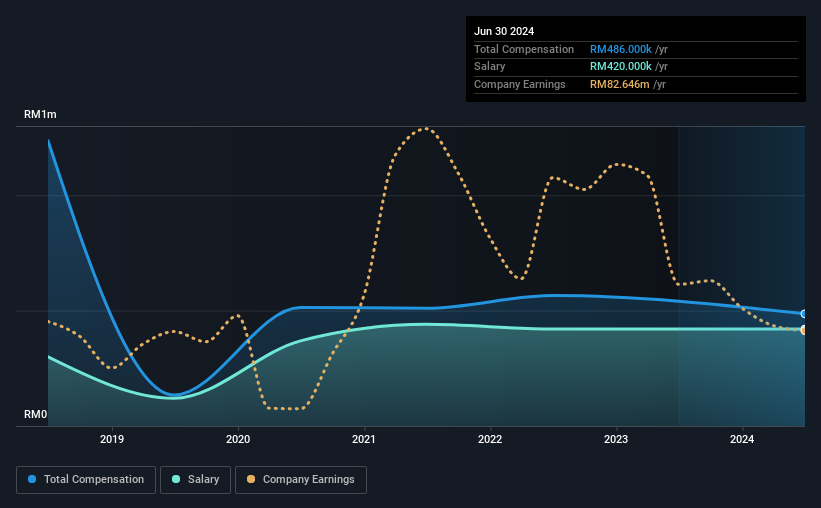Click the Company Earnings peak near mid-2021

point(427,128)
